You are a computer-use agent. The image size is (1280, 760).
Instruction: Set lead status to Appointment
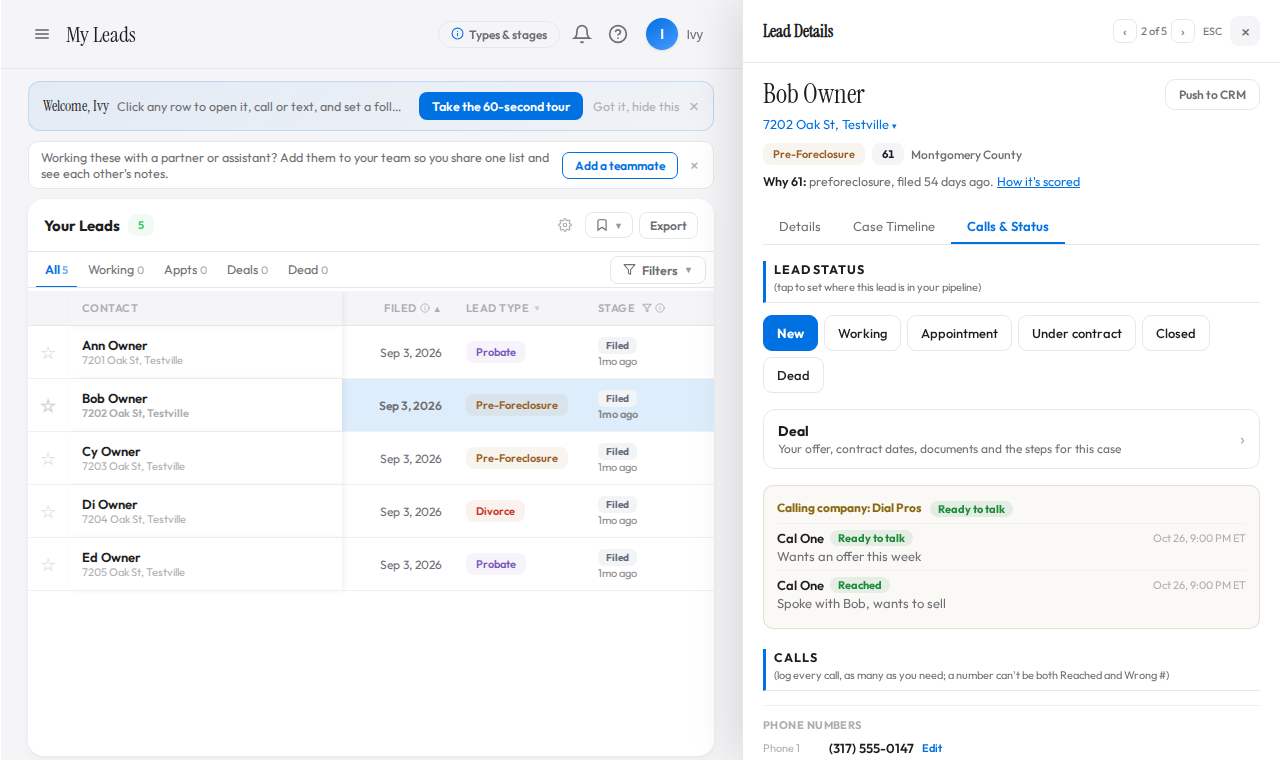click(x=959, y=333)
